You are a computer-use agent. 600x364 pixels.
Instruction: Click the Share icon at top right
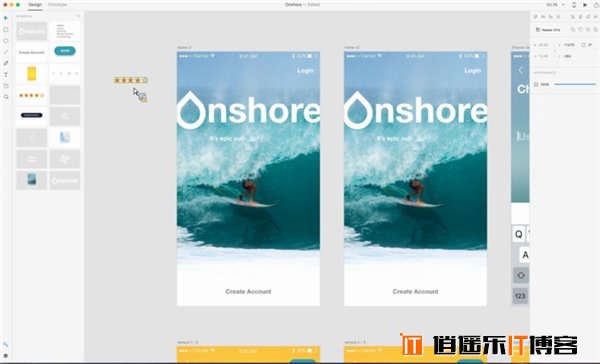(596, 5)
